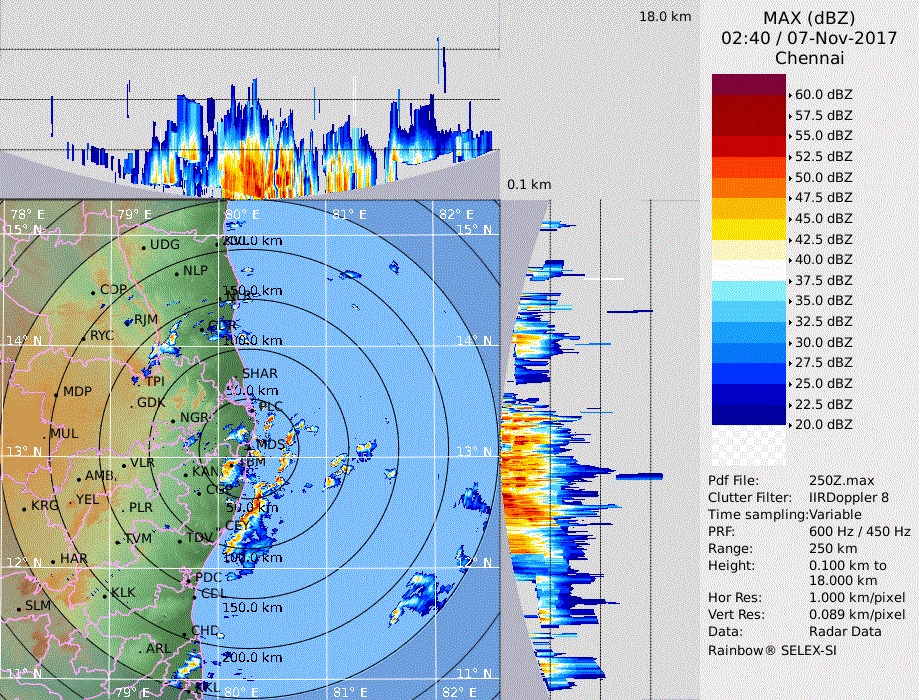
Task: Click the TPI station label on map
Action: (155, 382)
